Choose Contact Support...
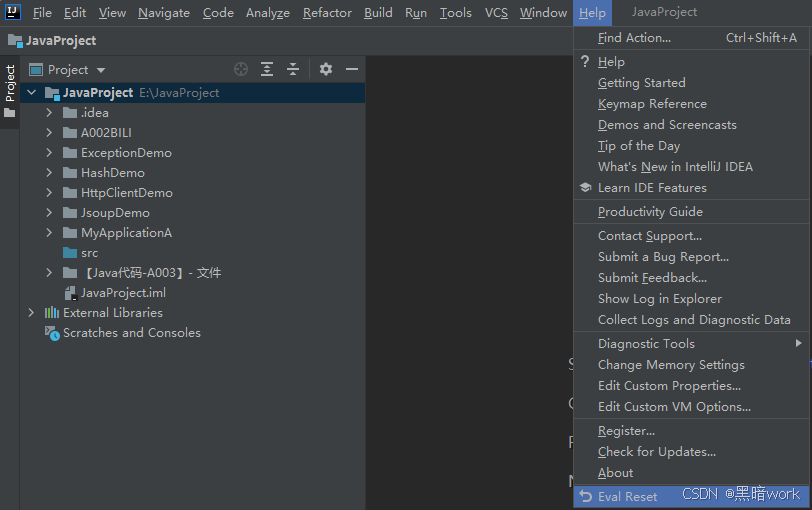812x510 pixels. pyautogui.click(x=691, y=236)
